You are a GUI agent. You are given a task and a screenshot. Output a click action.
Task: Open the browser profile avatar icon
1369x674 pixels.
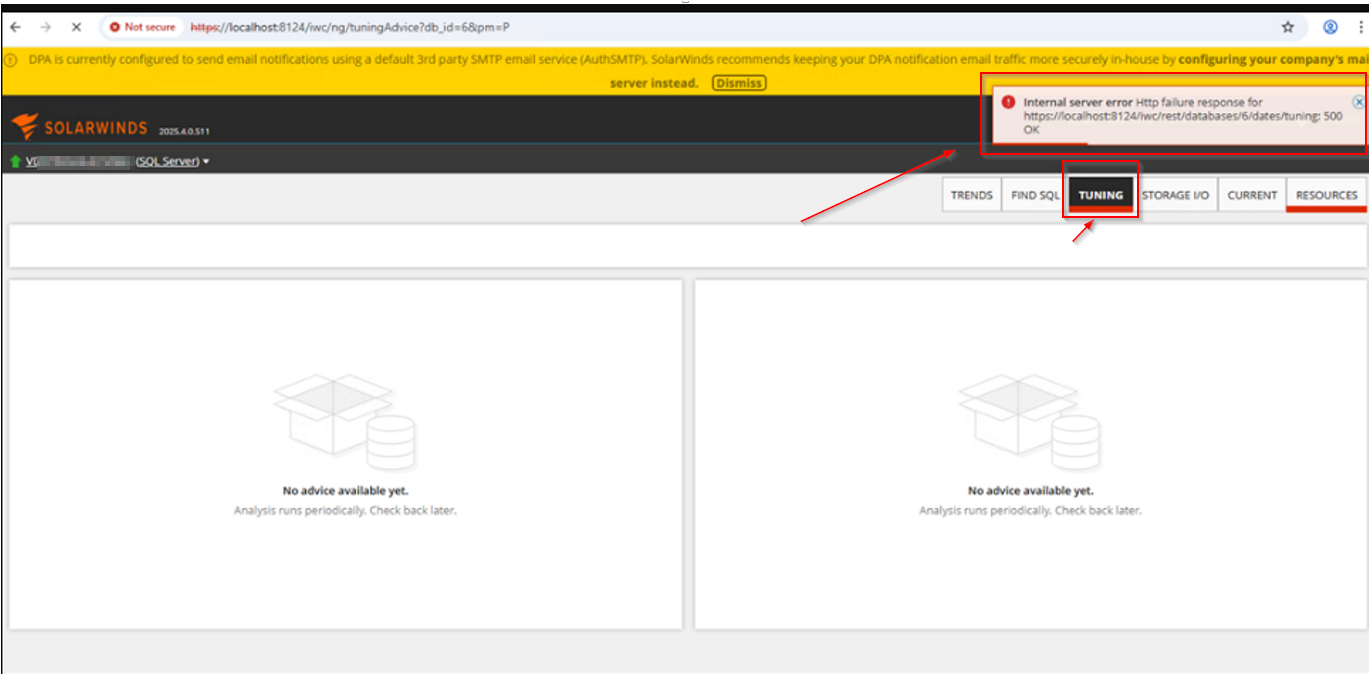[x=1331, y=27]
